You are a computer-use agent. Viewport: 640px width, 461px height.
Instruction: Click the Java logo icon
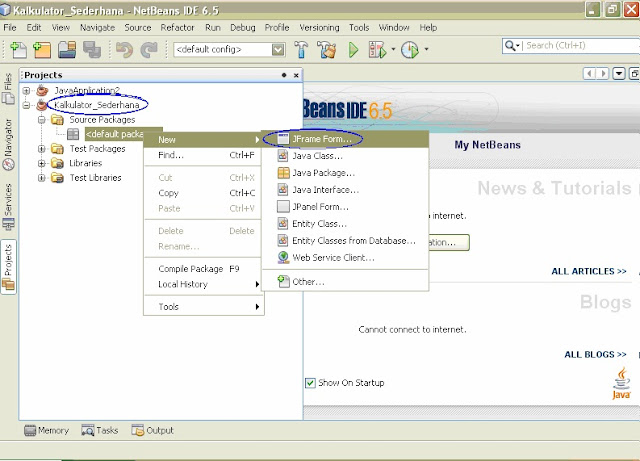click(621, 384)
